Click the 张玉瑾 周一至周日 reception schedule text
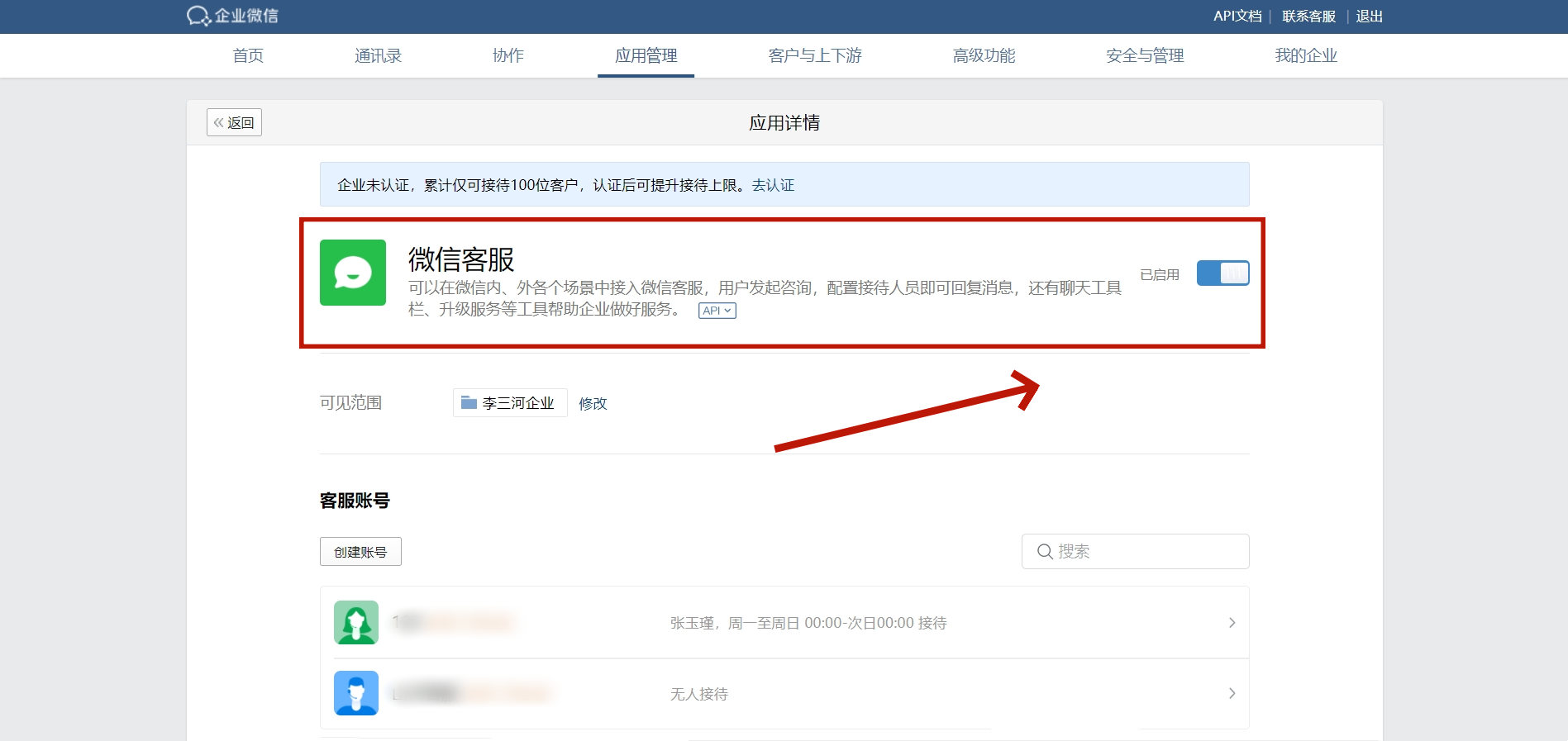Viewport: 1568px width, 741px height. coord(808,623)
